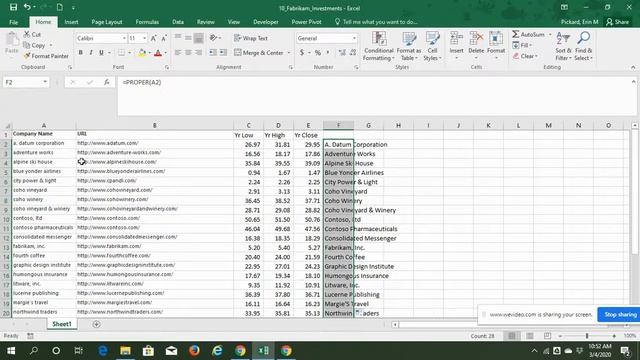The width and height of the screenshot is (640, 360).
Task: Toggle align text left
Action: [x=178, y=53]
